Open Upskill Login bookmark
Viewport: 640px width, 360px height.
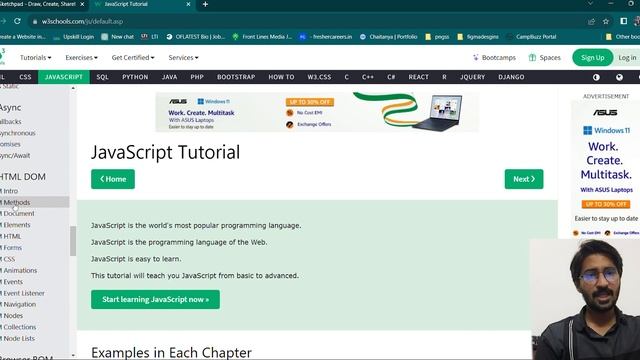pos(74,37)
